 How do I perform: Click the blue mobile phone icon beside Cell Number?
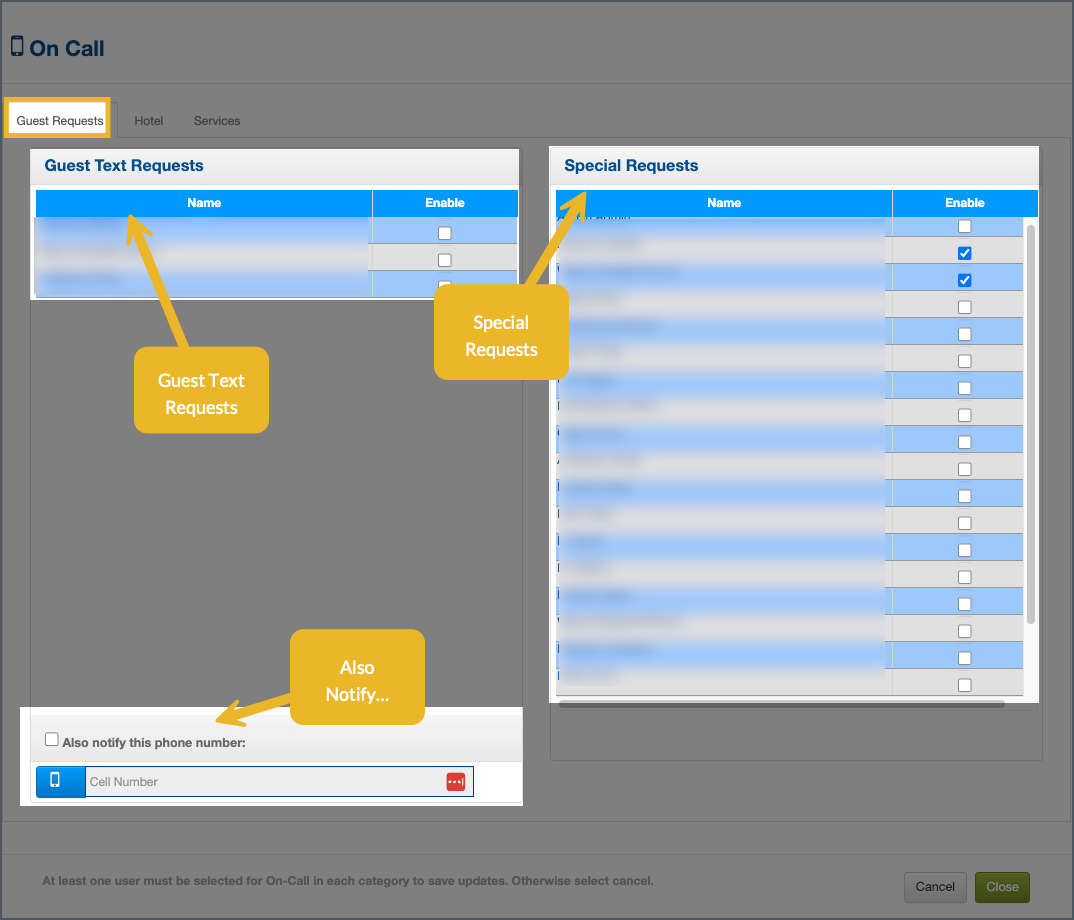click(55, 781)
